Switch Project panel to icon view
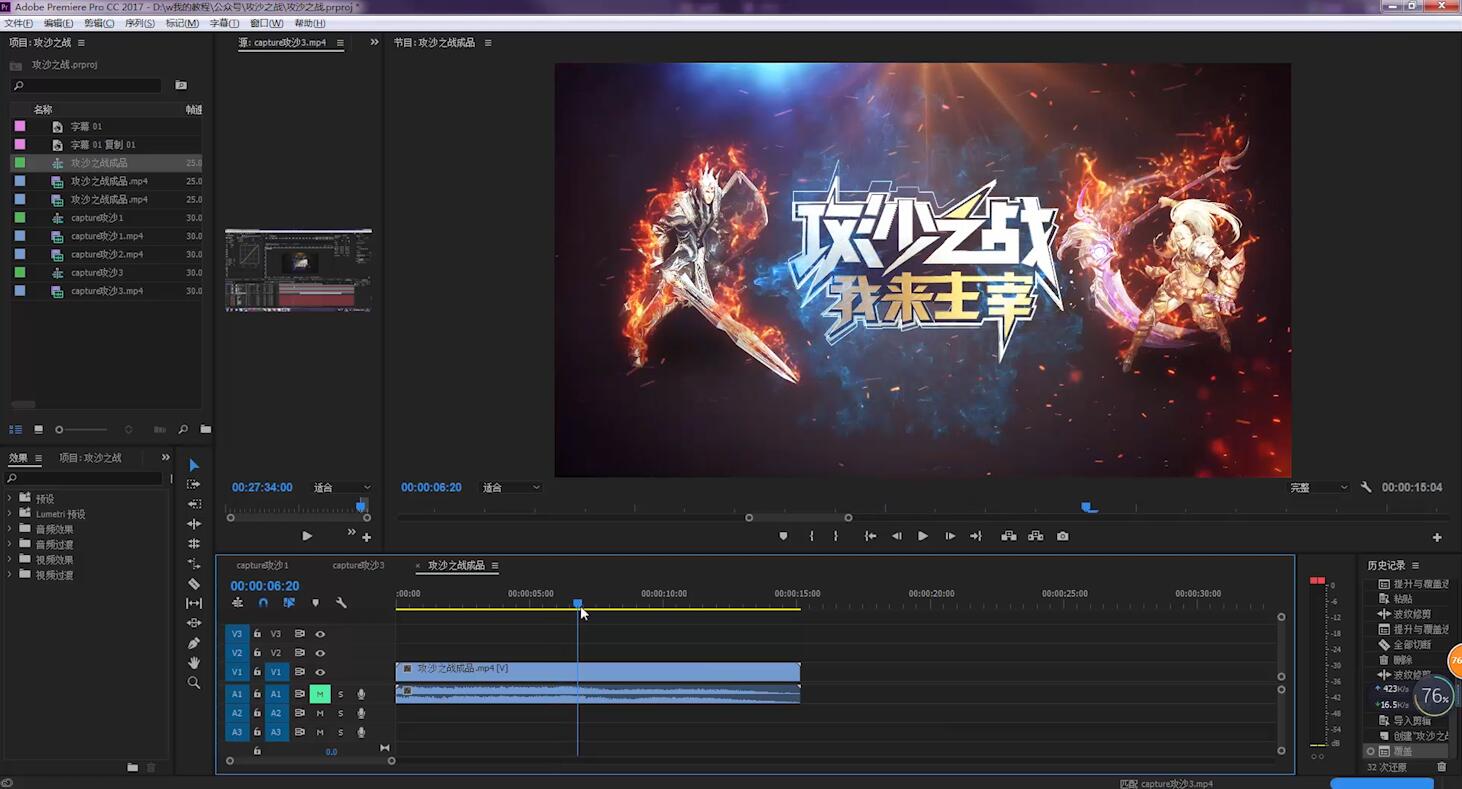This screenshot has width=1462, height=789. point(38,429)
